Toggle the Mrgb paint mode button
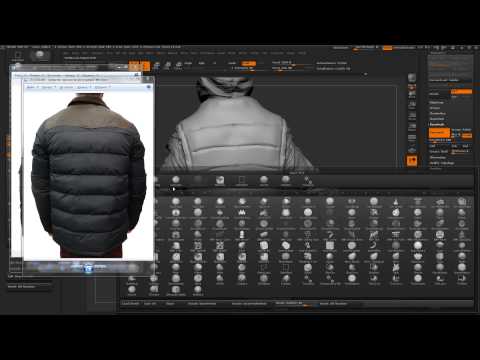 (x=188, y=63)
